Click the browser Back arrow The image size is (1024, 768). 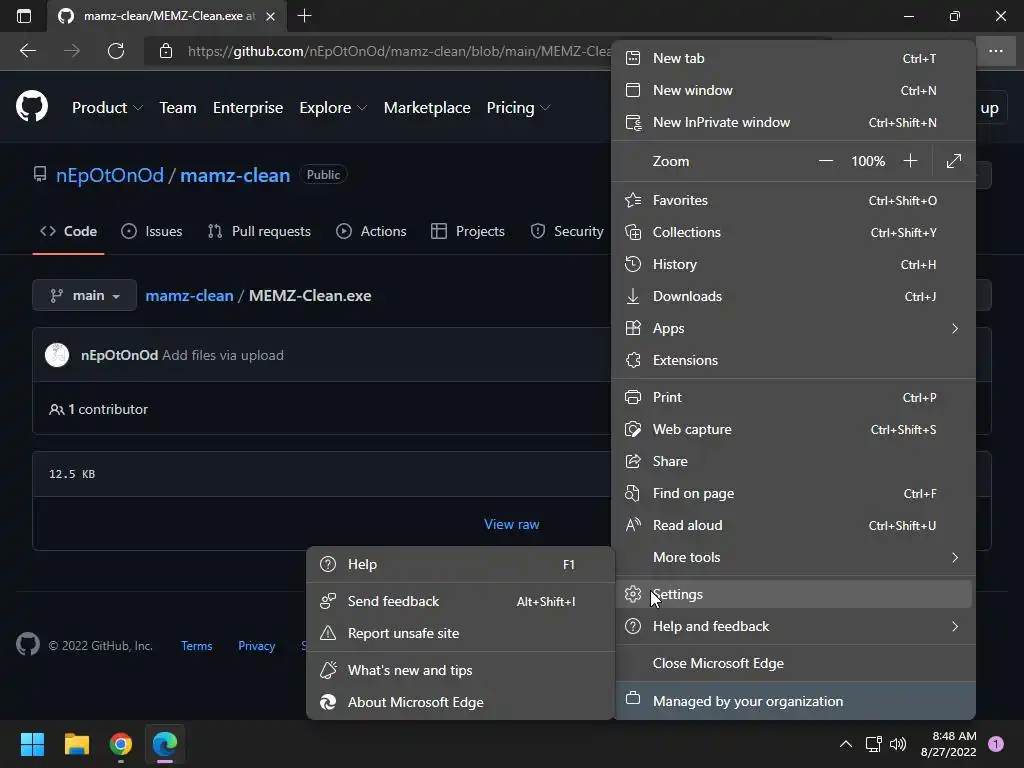point(27,51)
